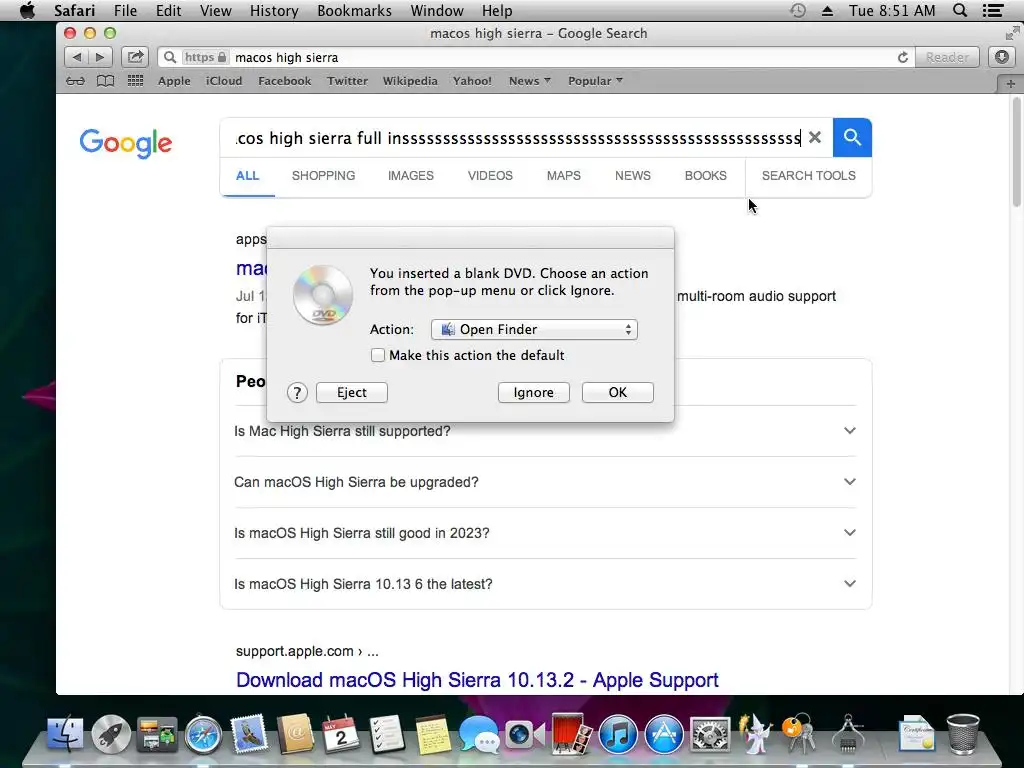Image resolution: width=1024 pixels, height=768 pixels.
Task: Open FaceTime camera icon in Dock
Action: (524, 734)
